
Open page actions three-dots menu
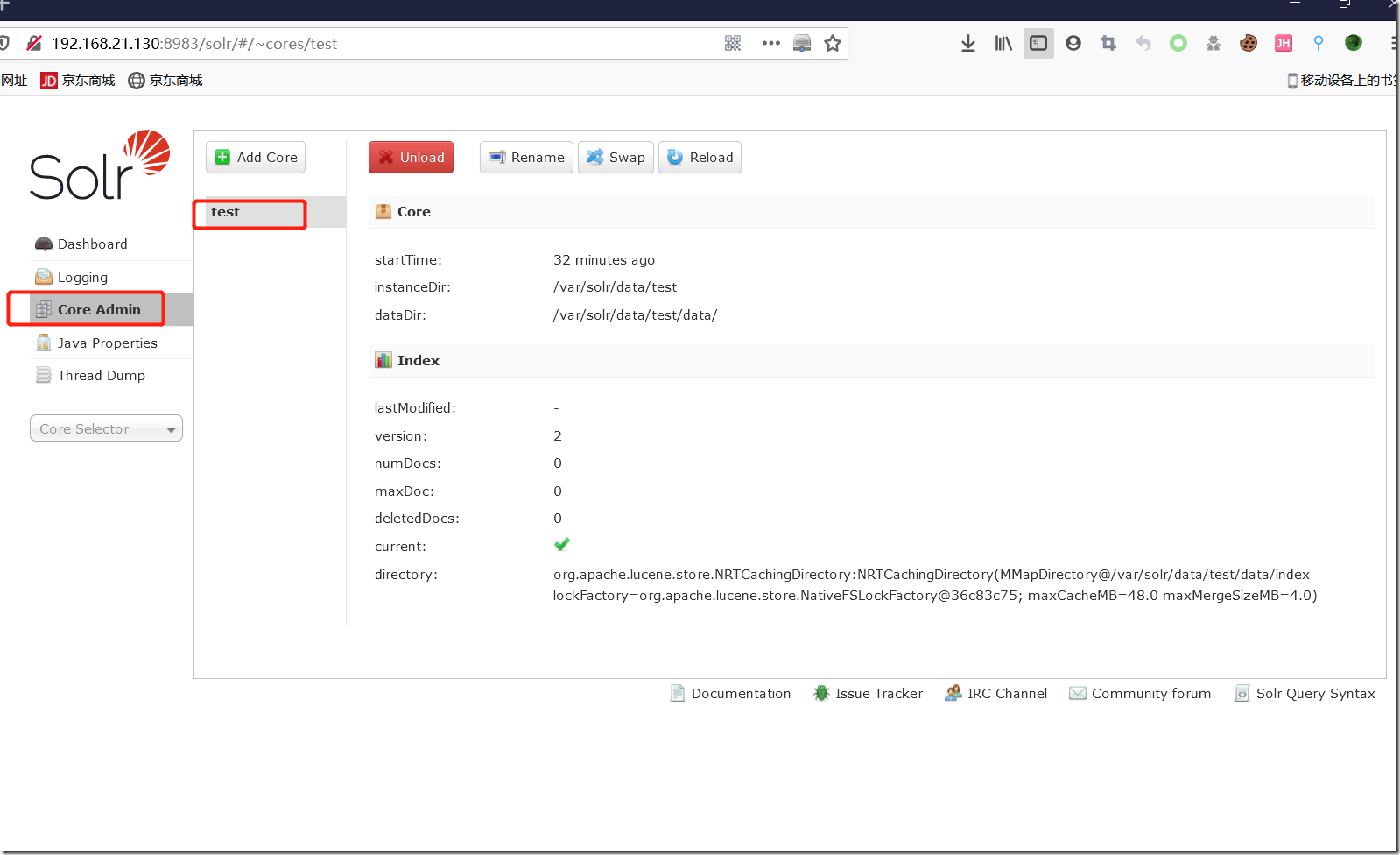(x=771, y=43)
